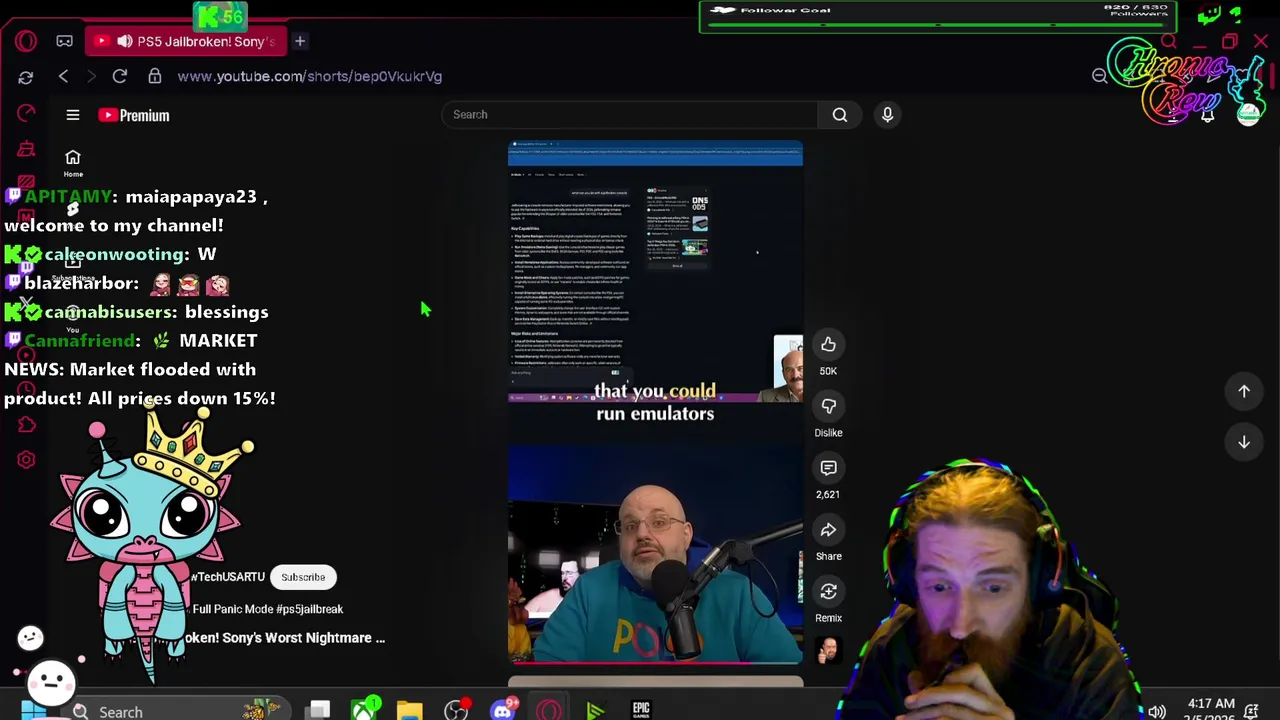Open a new browser tab
This screenshot has height=720, width=1280.
point(299,41)
